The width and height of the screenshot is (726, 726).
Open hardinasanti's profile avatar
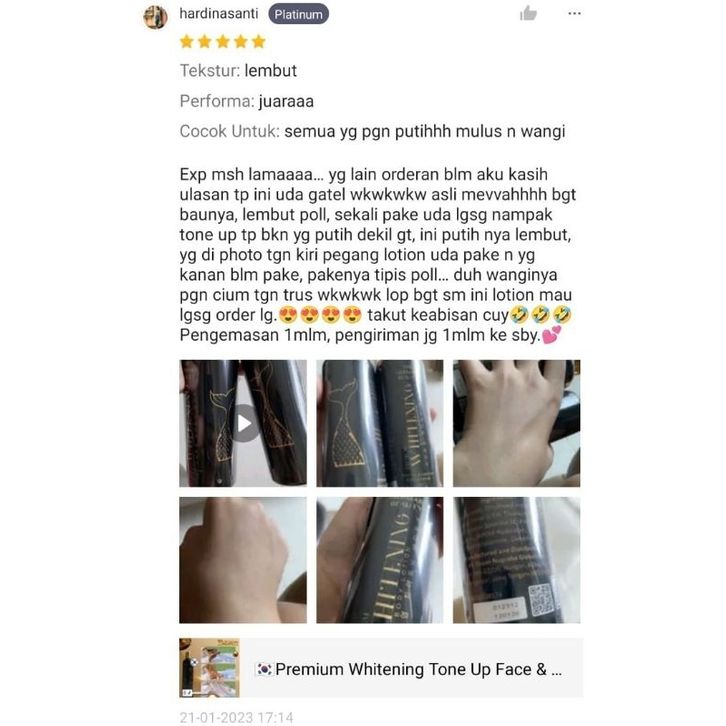pyautogui.click(x=156, y=17)
